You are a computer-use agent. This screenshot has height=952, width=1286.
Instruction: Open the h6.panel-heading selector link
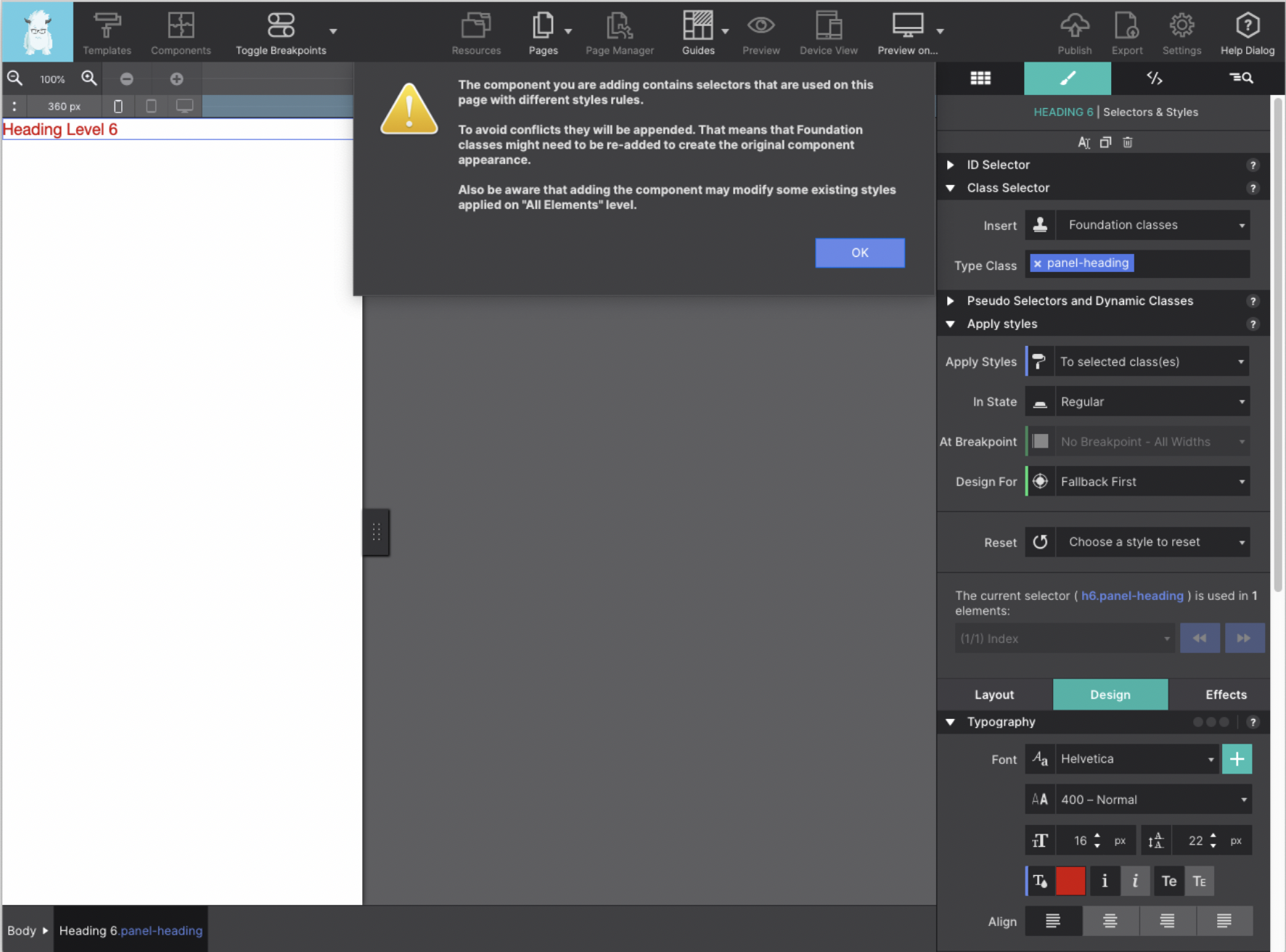point(1132,596)
